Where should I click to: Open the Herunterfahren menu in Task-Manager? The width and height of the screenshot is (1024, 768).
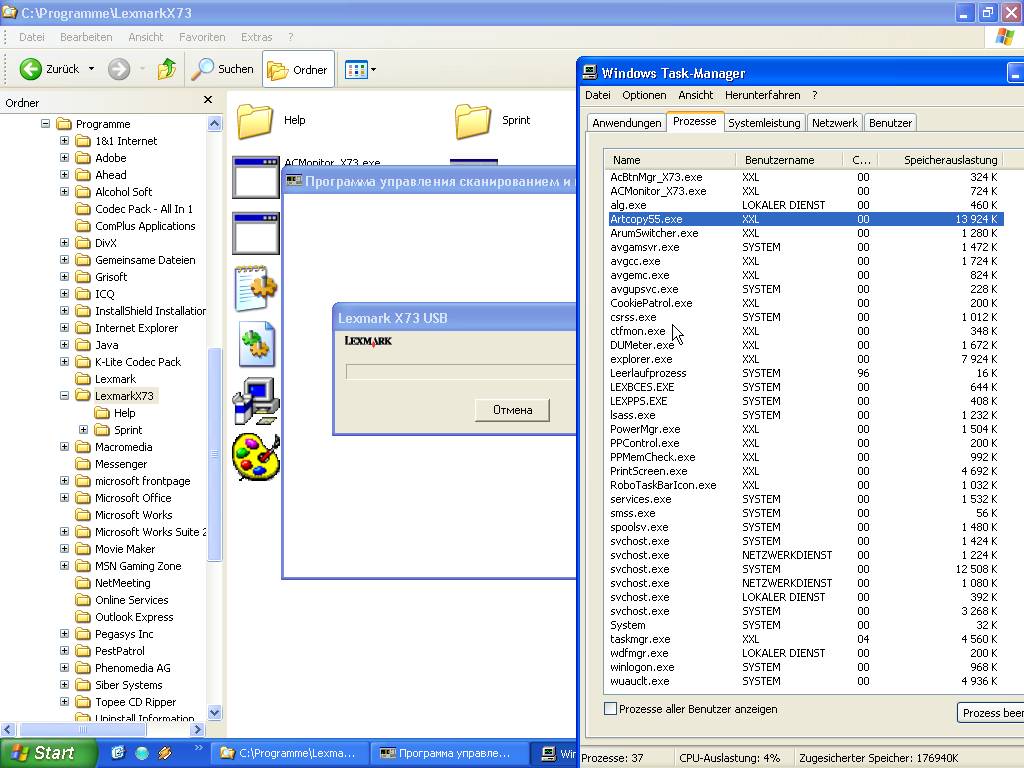point(762,95)
